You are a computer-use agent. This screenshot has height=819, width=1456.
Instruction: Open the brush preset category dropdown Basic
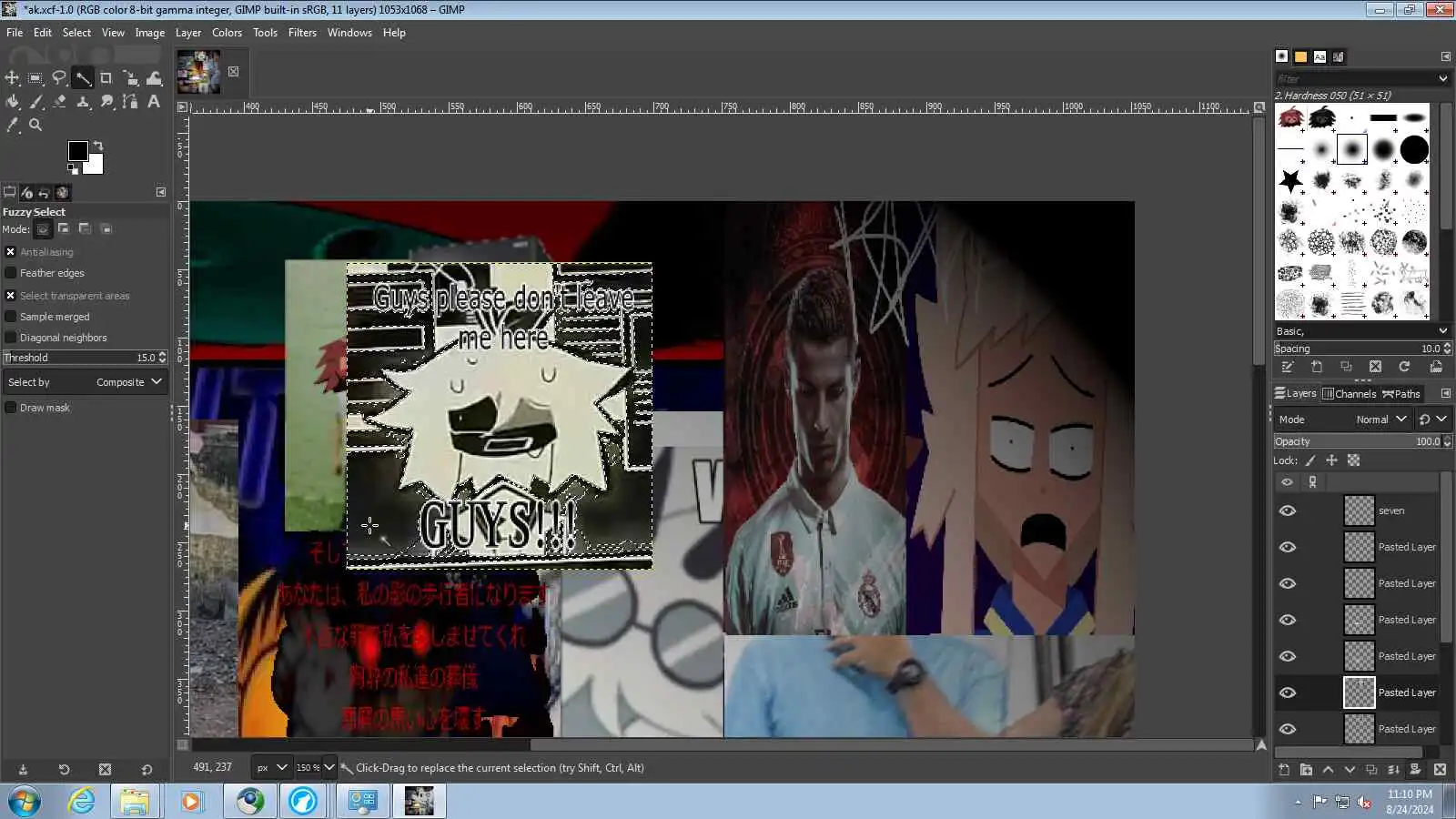click(1361, 331)
